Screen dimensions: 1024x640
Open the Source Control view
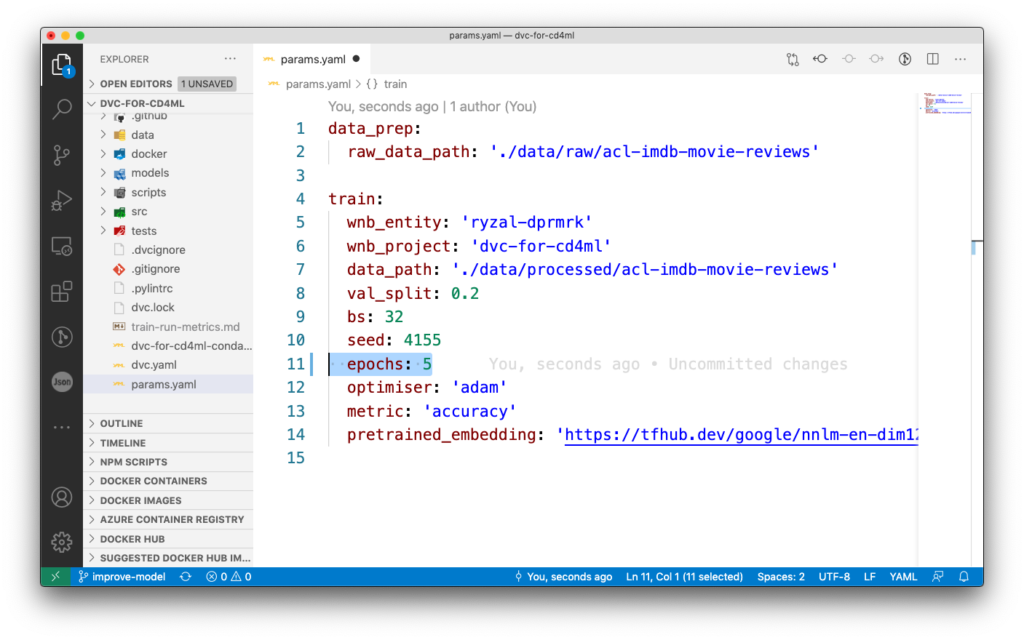tap(62, 155)
